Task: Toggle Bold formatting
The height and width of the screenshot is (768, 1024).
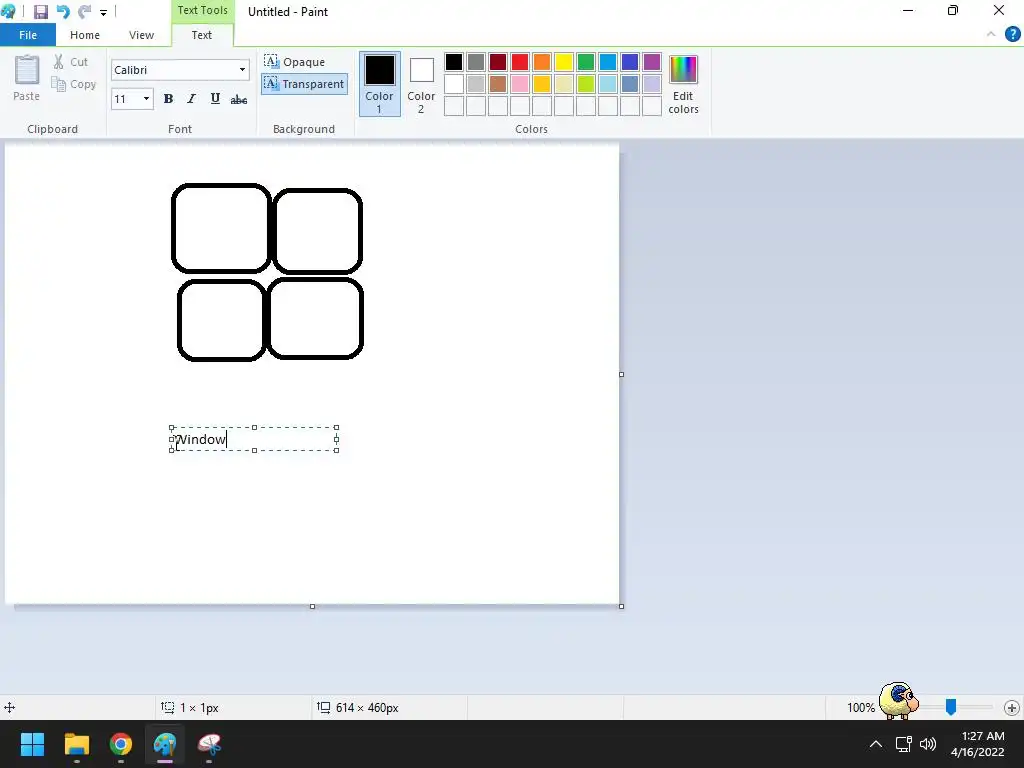Action: point(168,99)
